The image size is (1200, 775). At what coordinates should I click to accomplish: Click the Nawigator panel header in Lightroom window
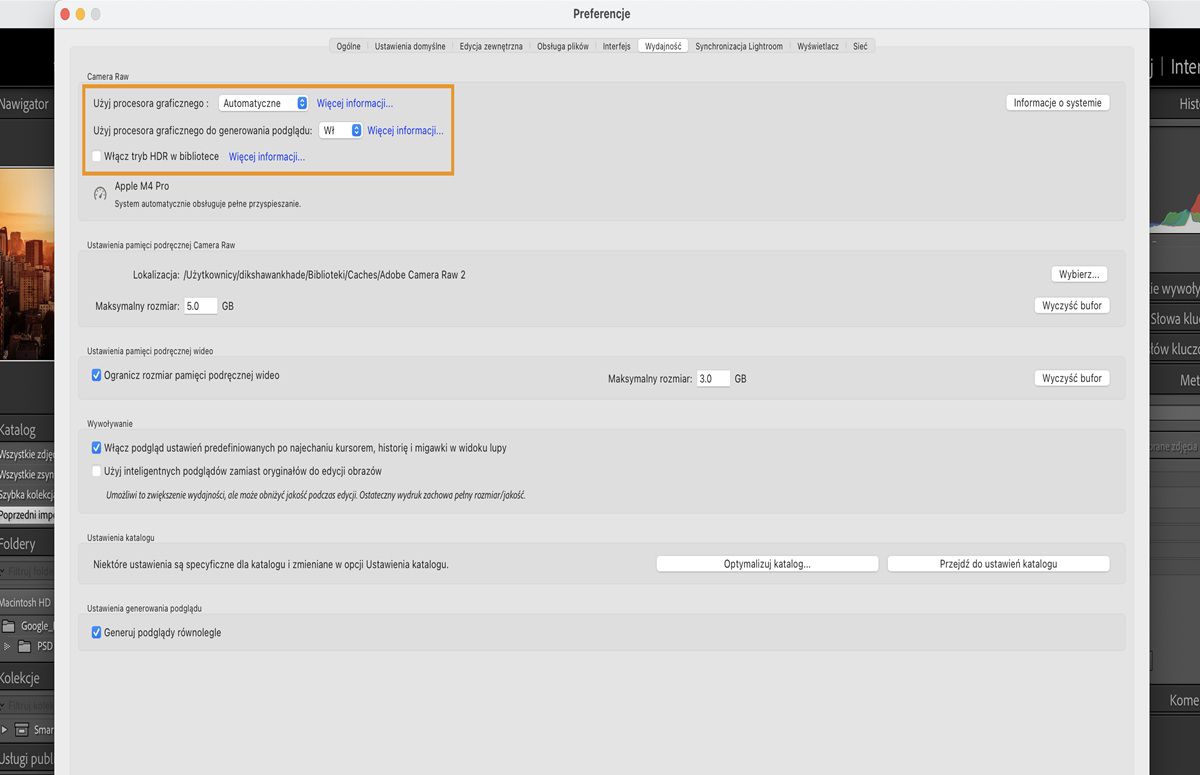click(25, 103)
